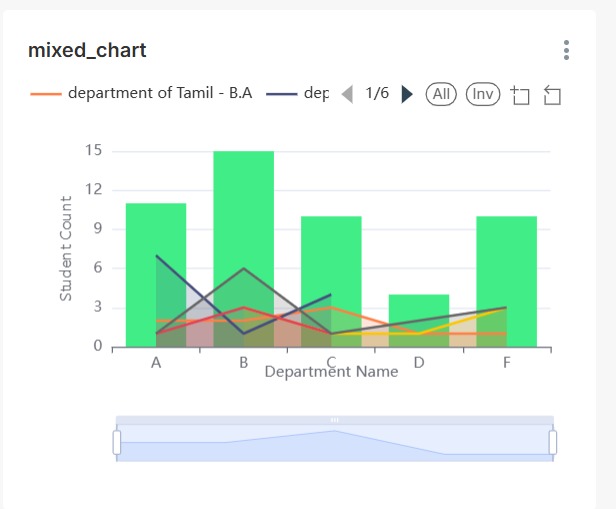616x509 pixels.
Task: Go to next legend page
Action: pyautogui.click(x=406, y=94)
